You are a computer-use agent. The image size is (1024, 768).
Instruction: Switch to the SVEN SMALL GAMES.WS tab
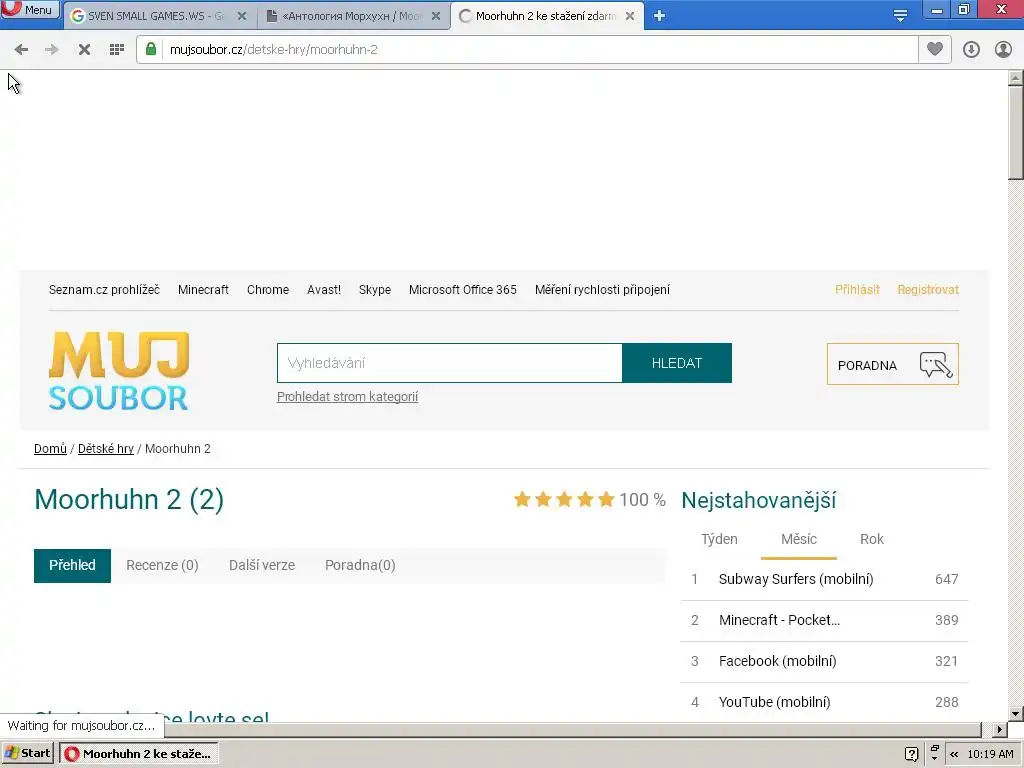coord(157,16)
